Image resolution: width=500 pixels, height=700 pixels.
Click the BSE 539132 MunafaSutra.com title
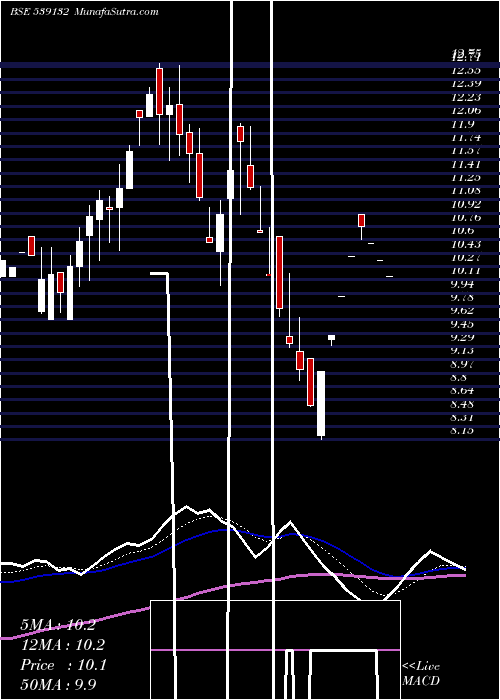[84, 12]
